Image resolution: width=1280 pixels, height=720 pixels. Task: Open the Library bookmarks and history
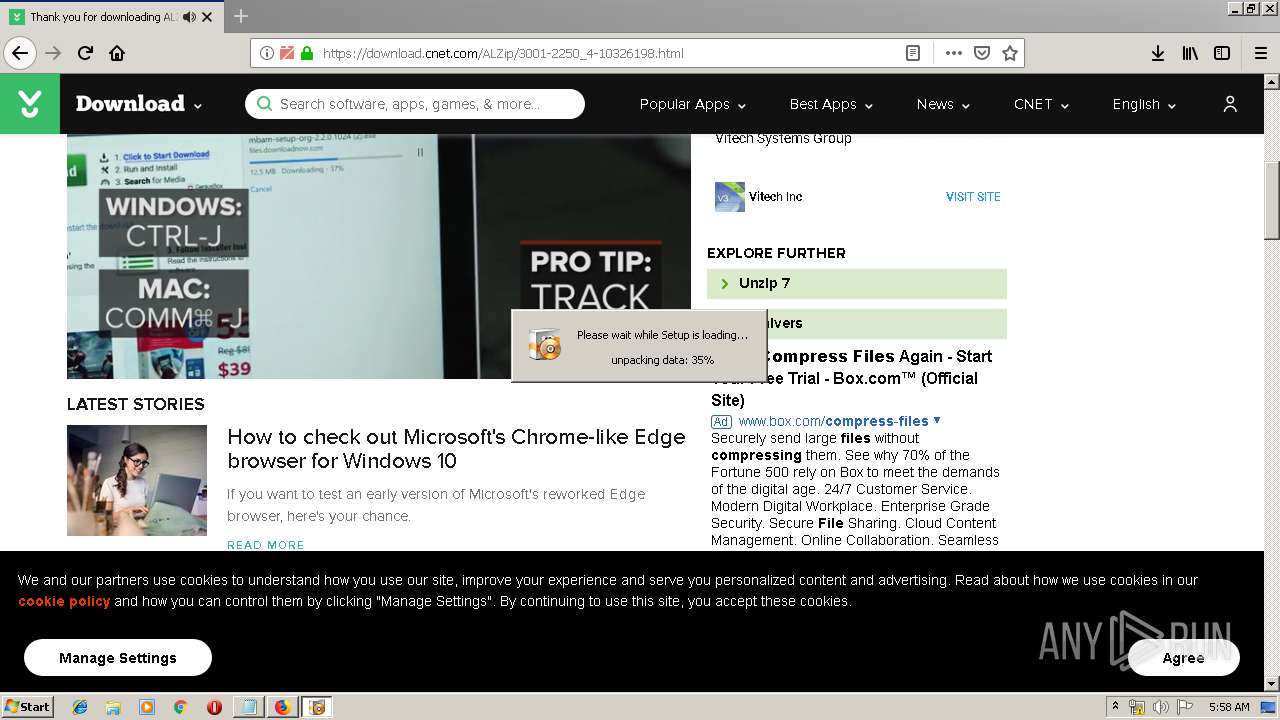click(1190, 53)
